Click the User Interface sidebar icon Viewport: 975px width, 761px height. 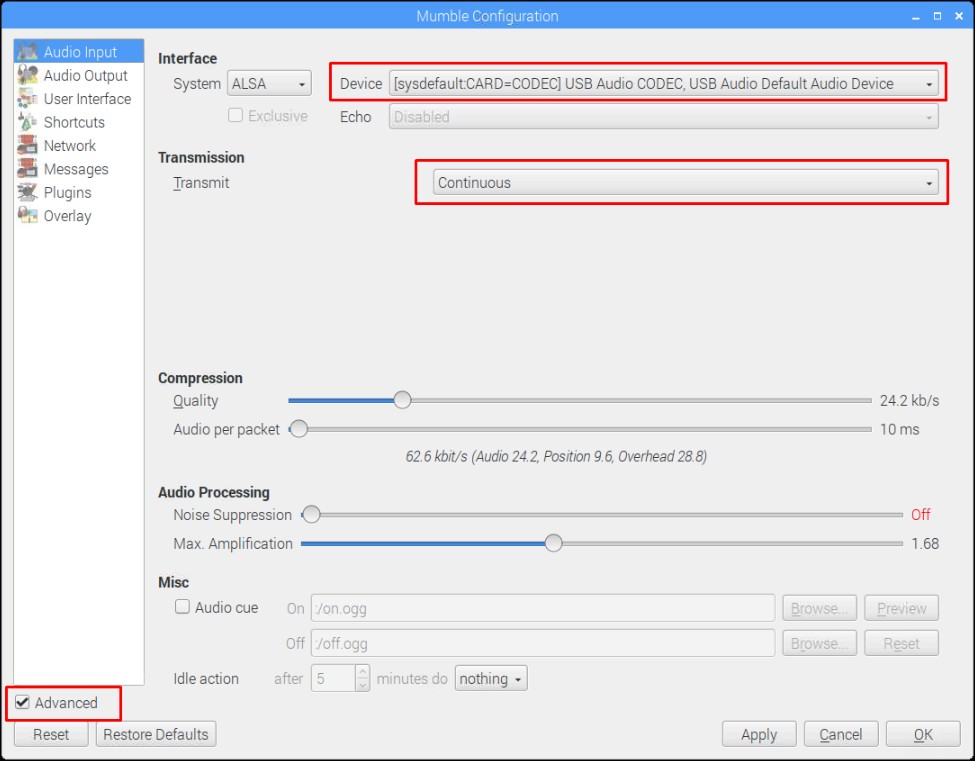click(x=27, y=98)
